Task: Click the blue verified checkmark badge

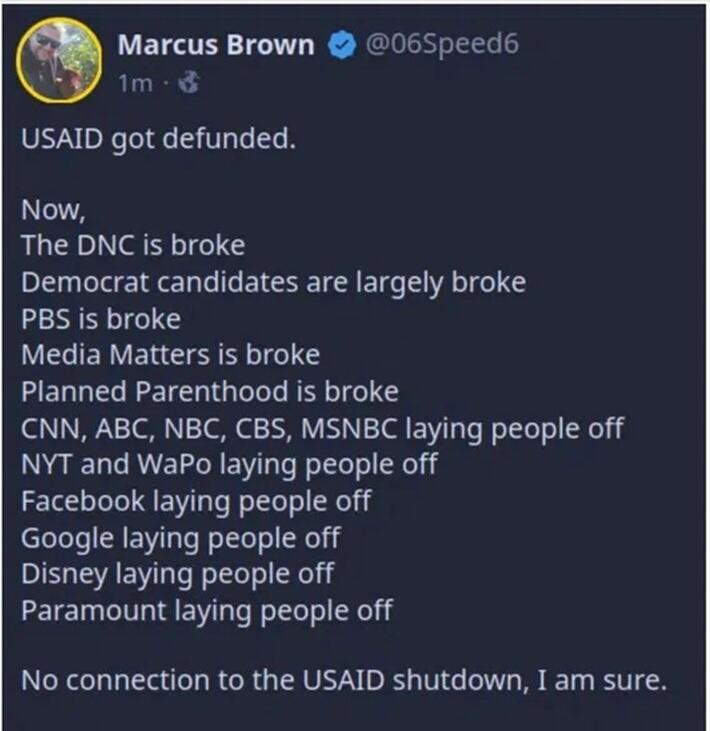Action: point(342,46)
